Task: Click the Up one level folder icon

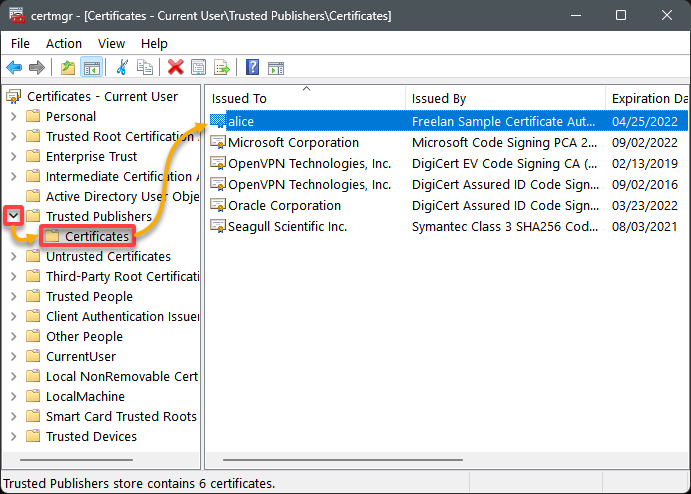Action: (x=67, y=68)
